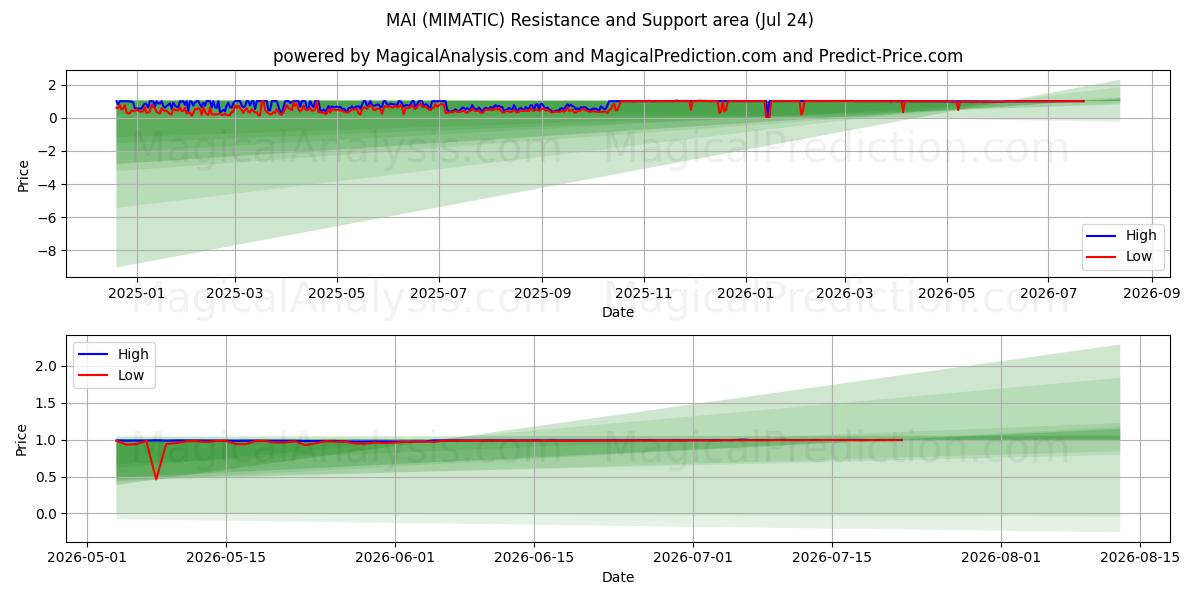Viewport: 1200px width, 600px height.
Task: Click the bottom chart x-axis label '2026-07-15'
Action: click(x=832, y=558)
